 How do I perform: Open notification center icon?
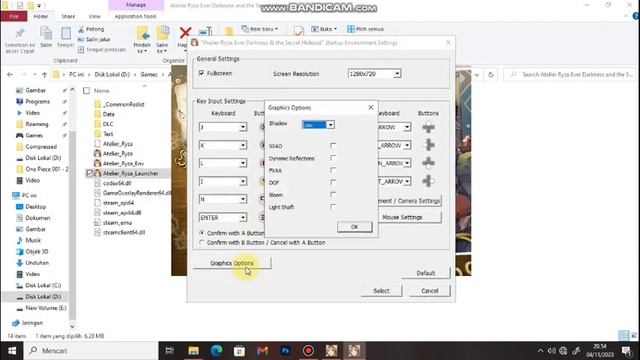click(627, 351)
